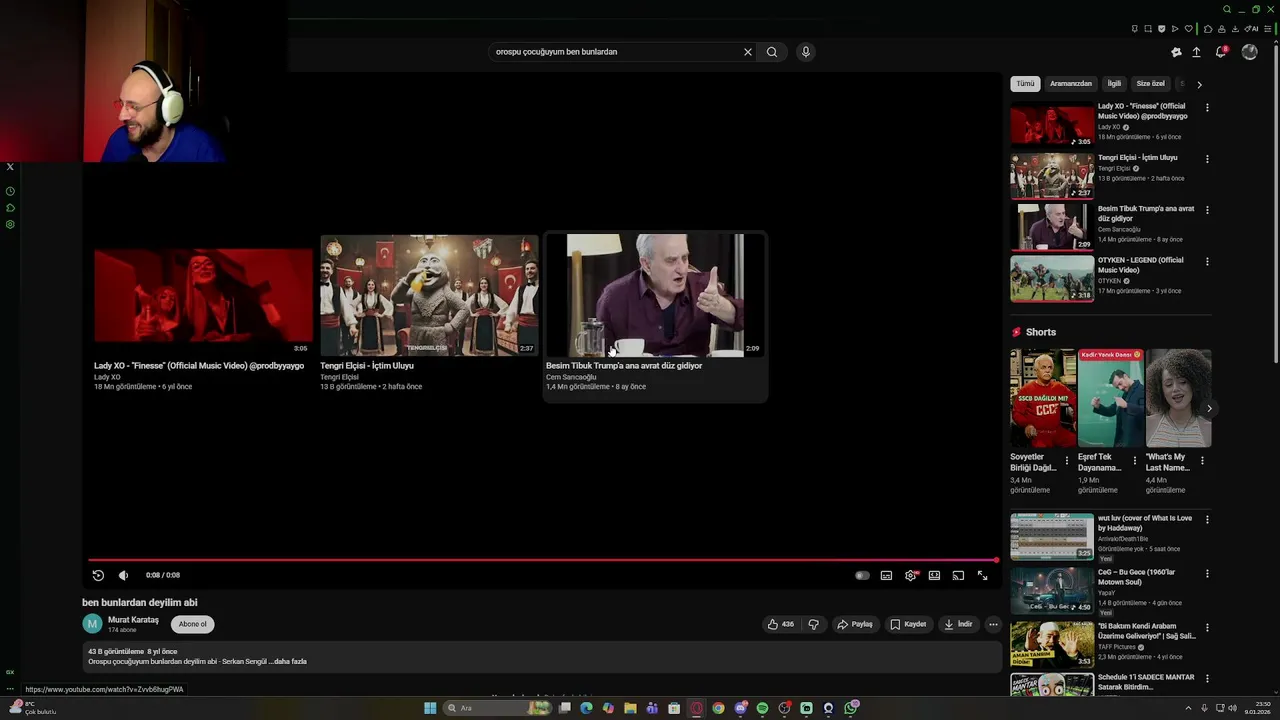Screen dimensions: 1280x720
Task: Enter fullscreen mode in the player
Action: pos(982,575)
